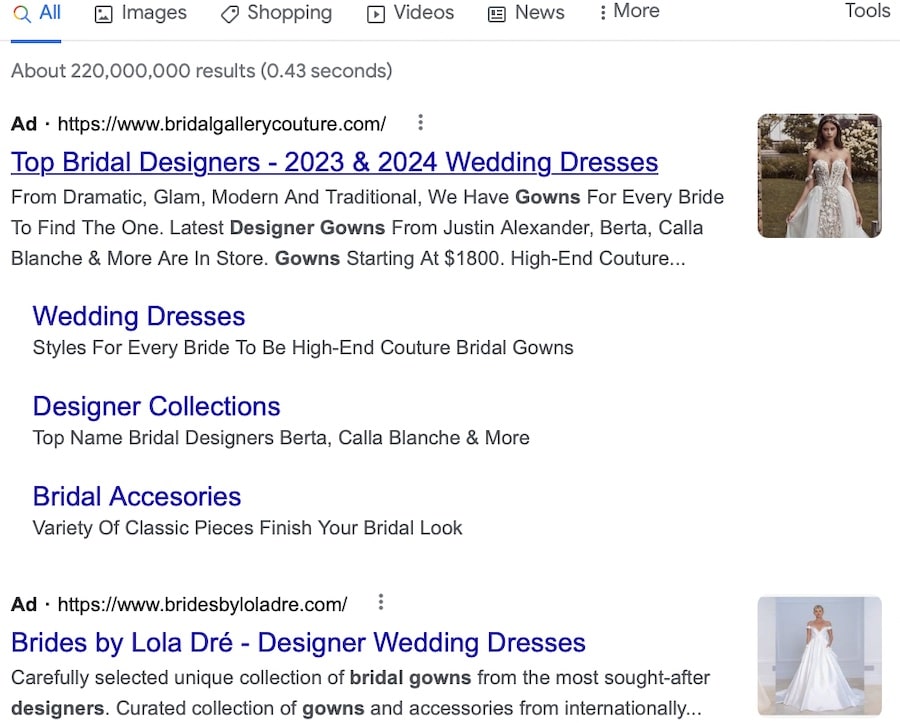Click the lace gown outdoor ad thumbnail
Image resolution: width=900 pixels, height=723 pixels.
820,176
